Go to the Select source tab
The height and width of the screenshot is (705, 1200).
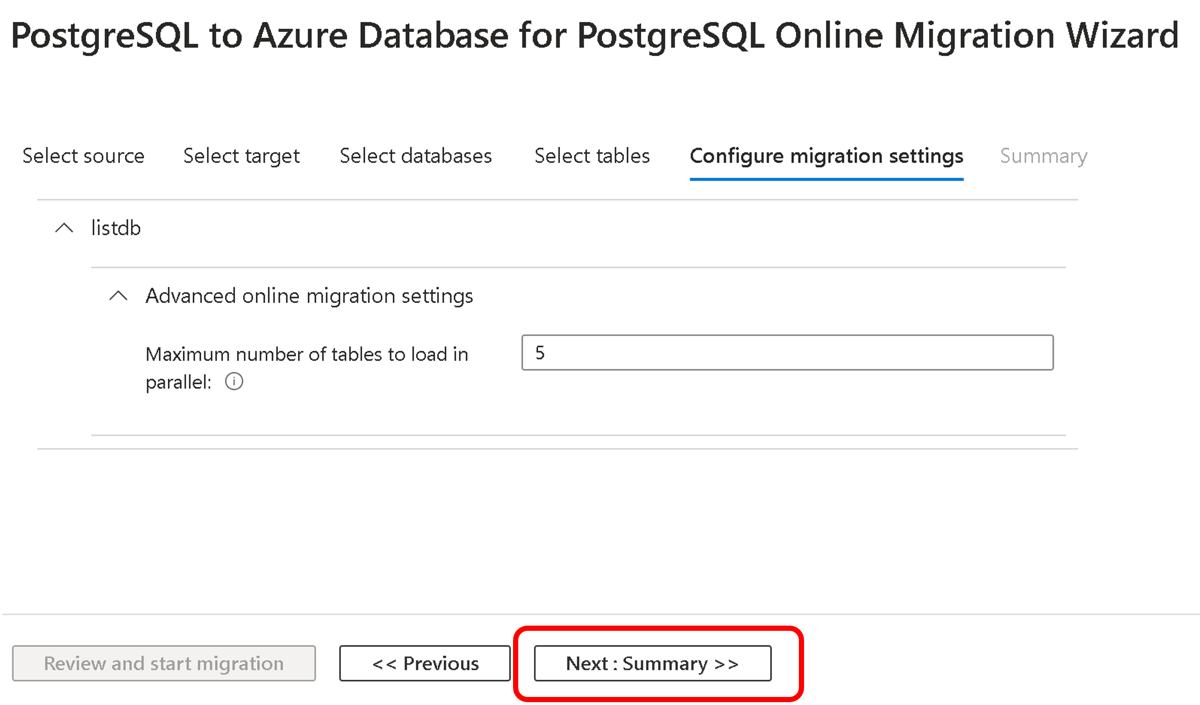pos(83,156)
